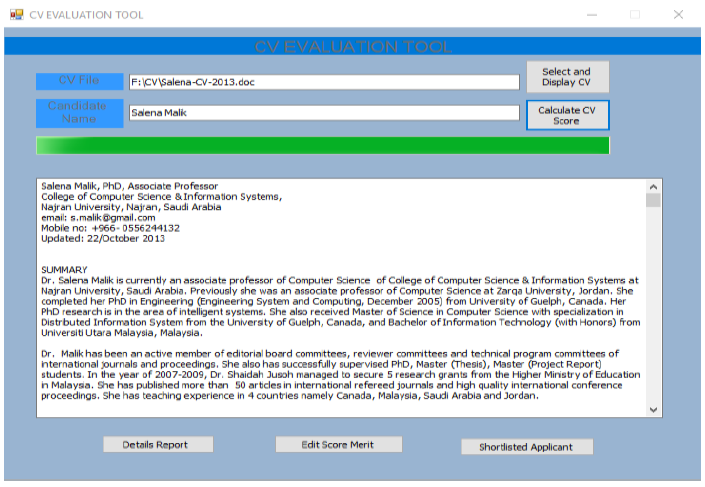
Task: Click the Updated: 22/October 2013 line
Action: pos(103,238)
